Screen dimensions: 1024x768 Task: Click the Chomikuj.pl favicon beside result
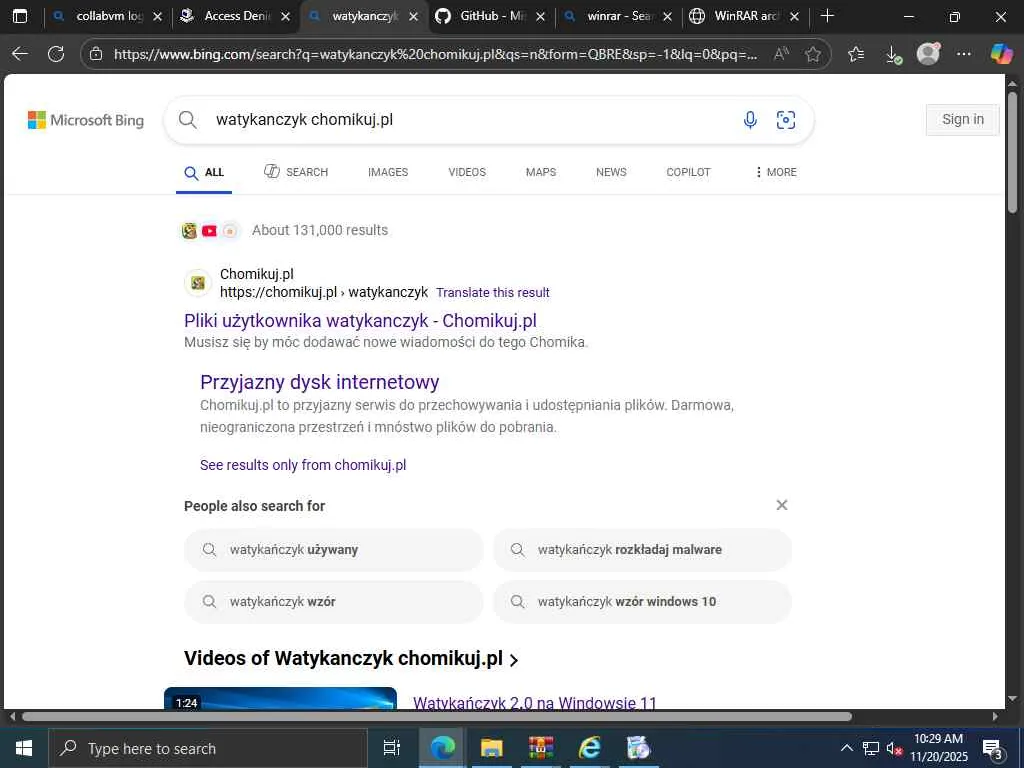pos(198,283)
